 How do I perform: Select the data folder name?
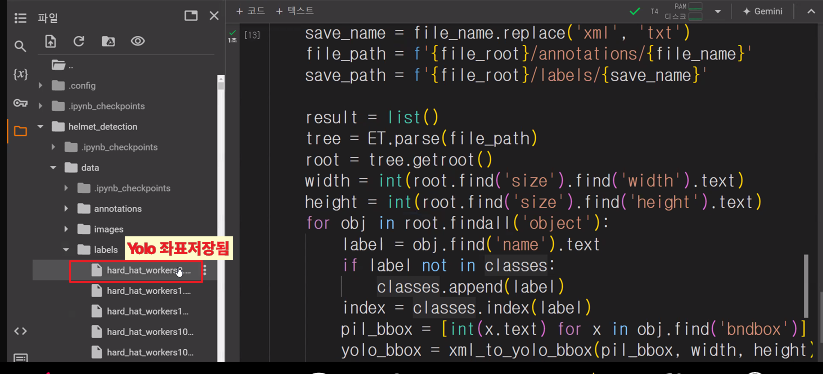90,168
